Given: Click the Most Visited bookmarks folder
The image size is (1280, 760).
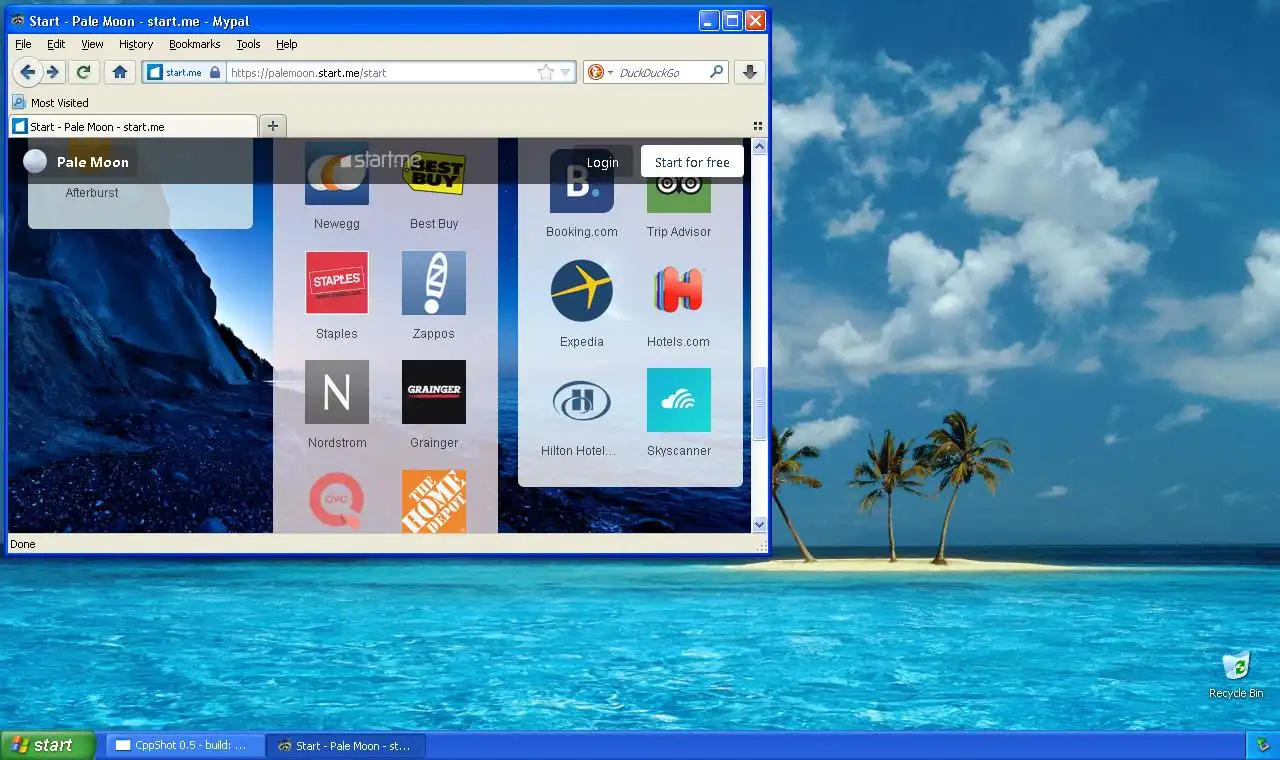Looking at the screenshot, I should coord(50,102).
